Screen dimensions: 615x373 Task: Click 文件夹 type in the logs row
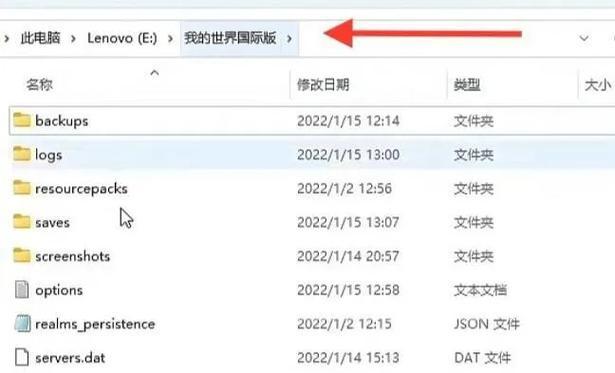[474, 155]
